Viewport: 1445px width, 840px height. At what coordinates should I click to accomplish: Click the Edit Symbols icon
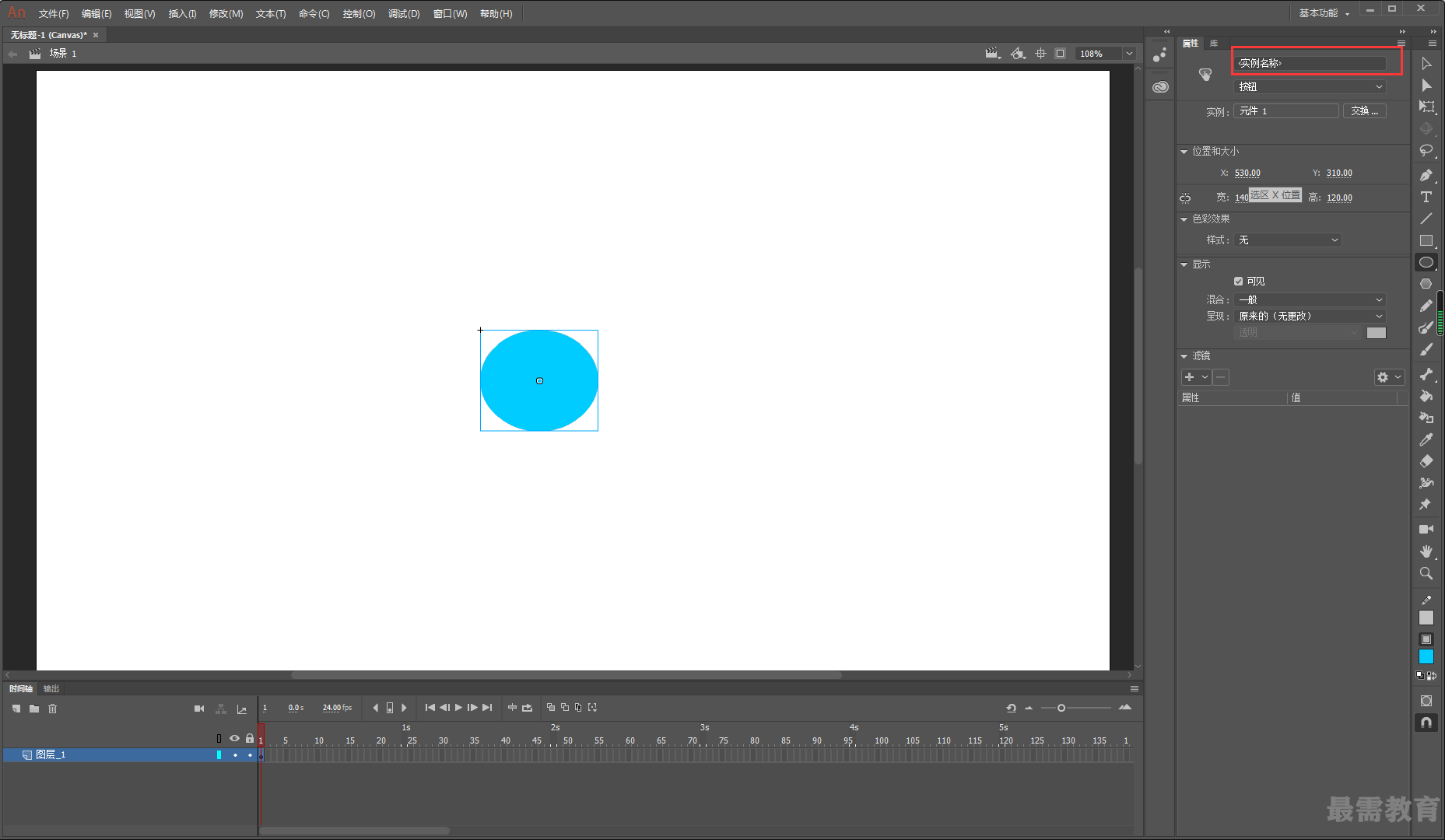(1018, 54)
